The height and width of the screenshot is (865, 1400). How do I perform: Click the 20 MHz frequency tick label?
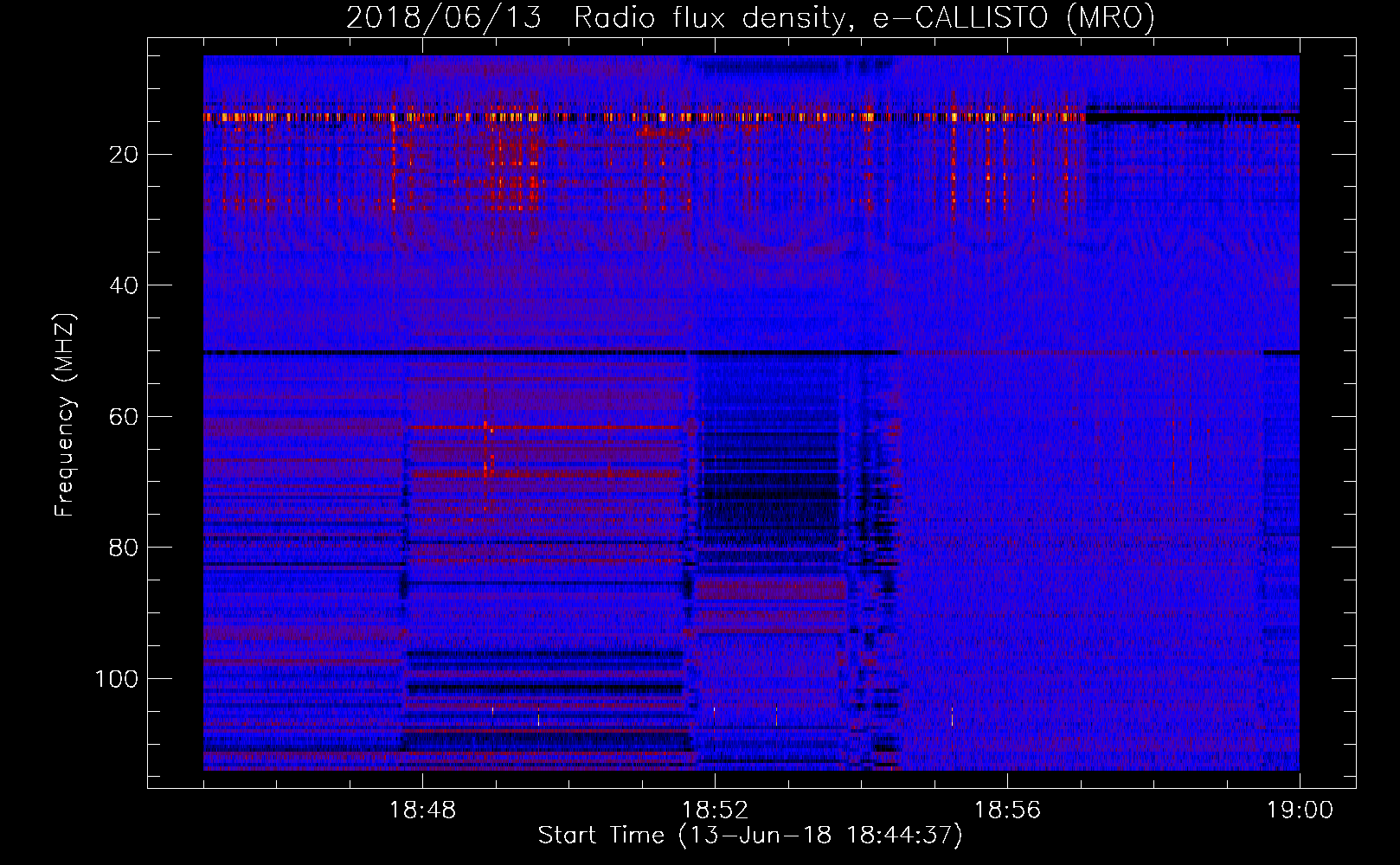[125, 155]
